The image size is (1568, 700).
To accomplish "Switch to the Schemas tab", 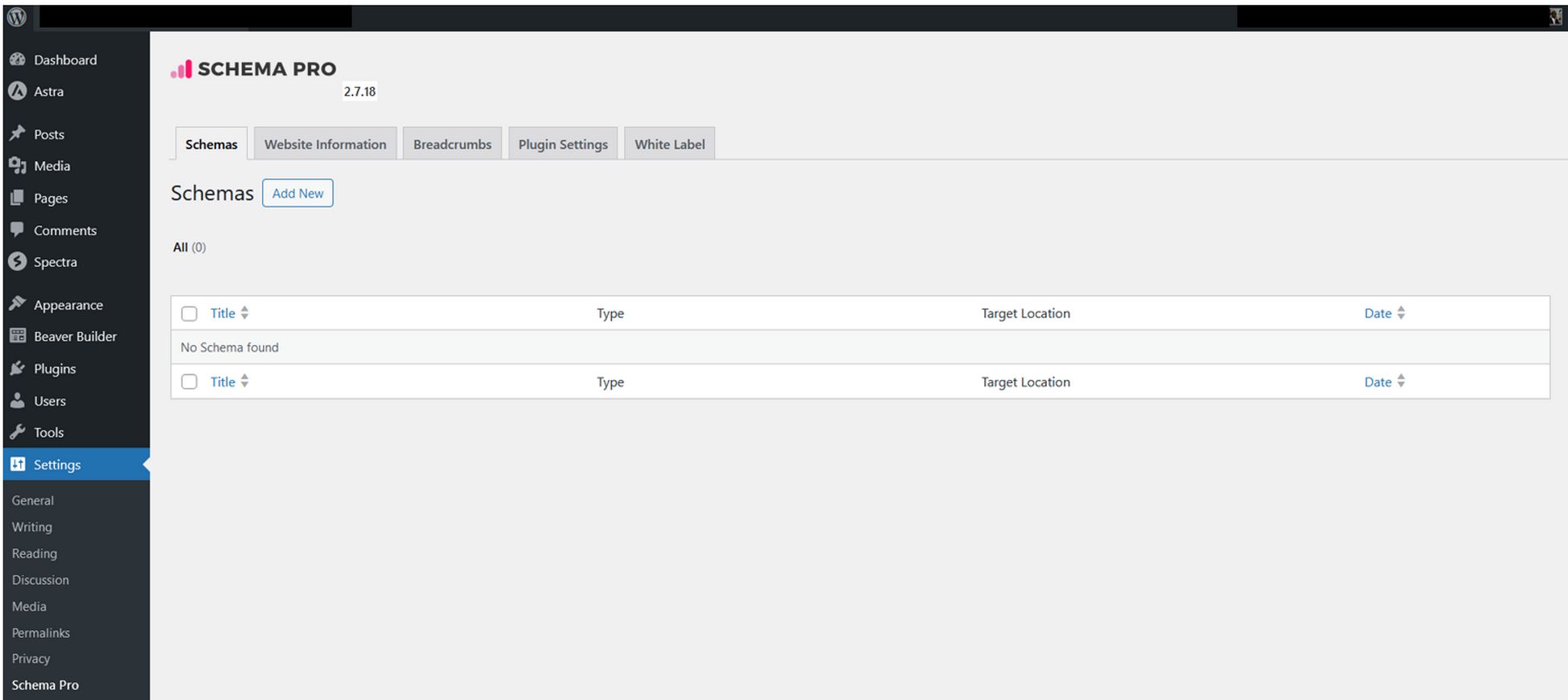I will (x=211, y=144).
